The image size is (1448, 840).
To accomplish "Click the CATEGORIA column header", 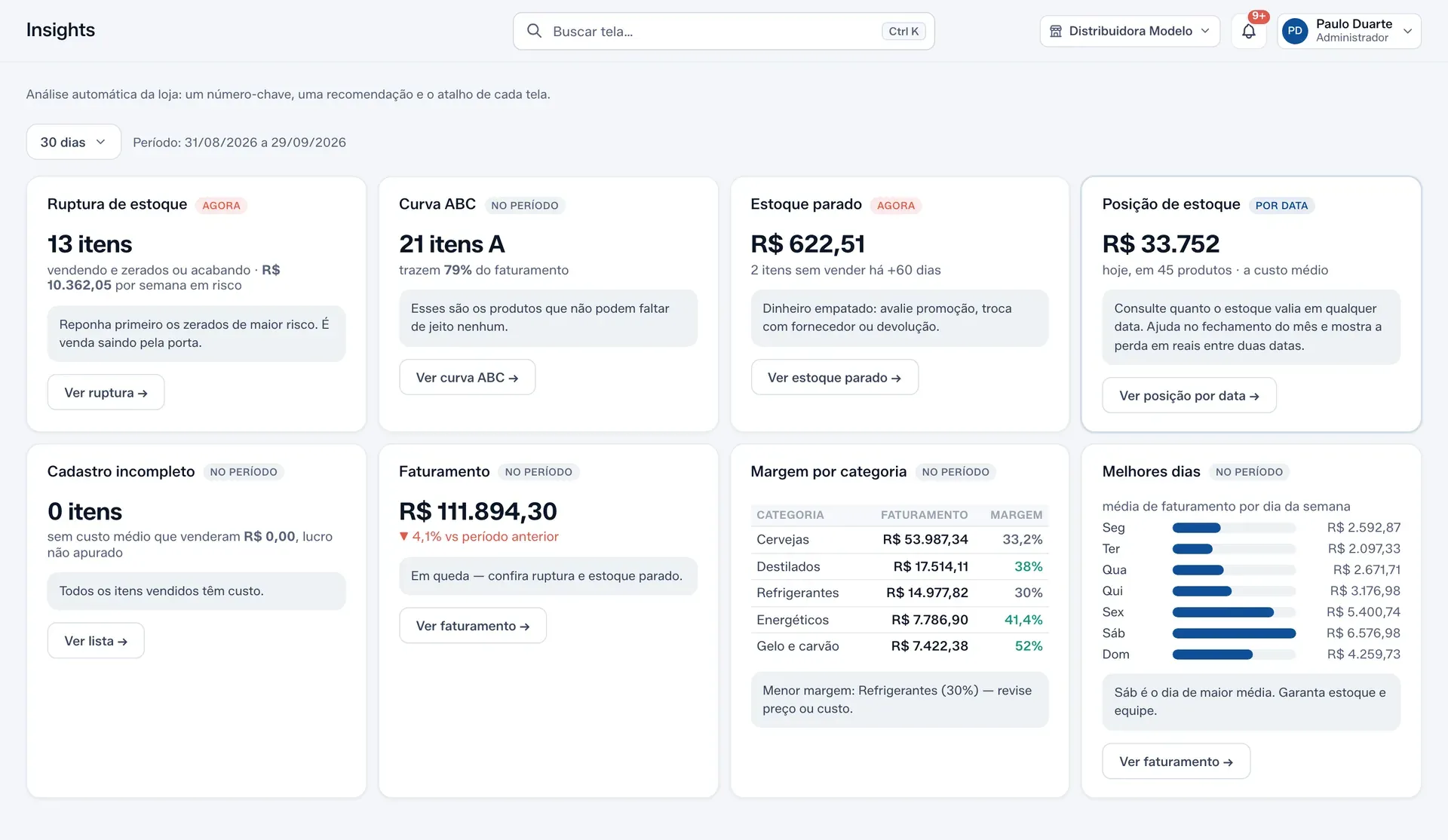I will (790, 515).
